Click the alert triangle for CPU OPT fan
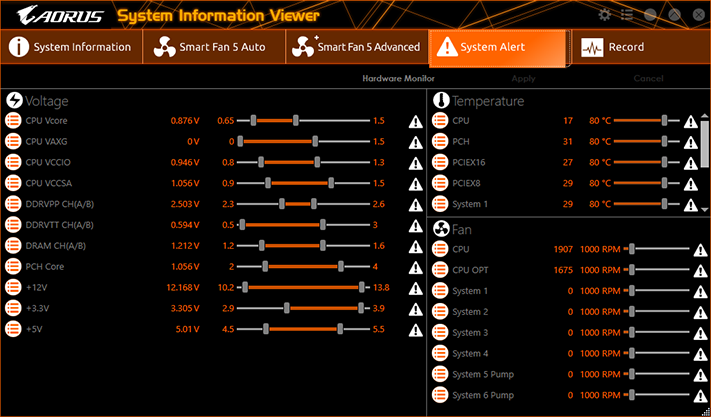The height and width of the screenshot is (417, 711). click(x=701, y=271)
